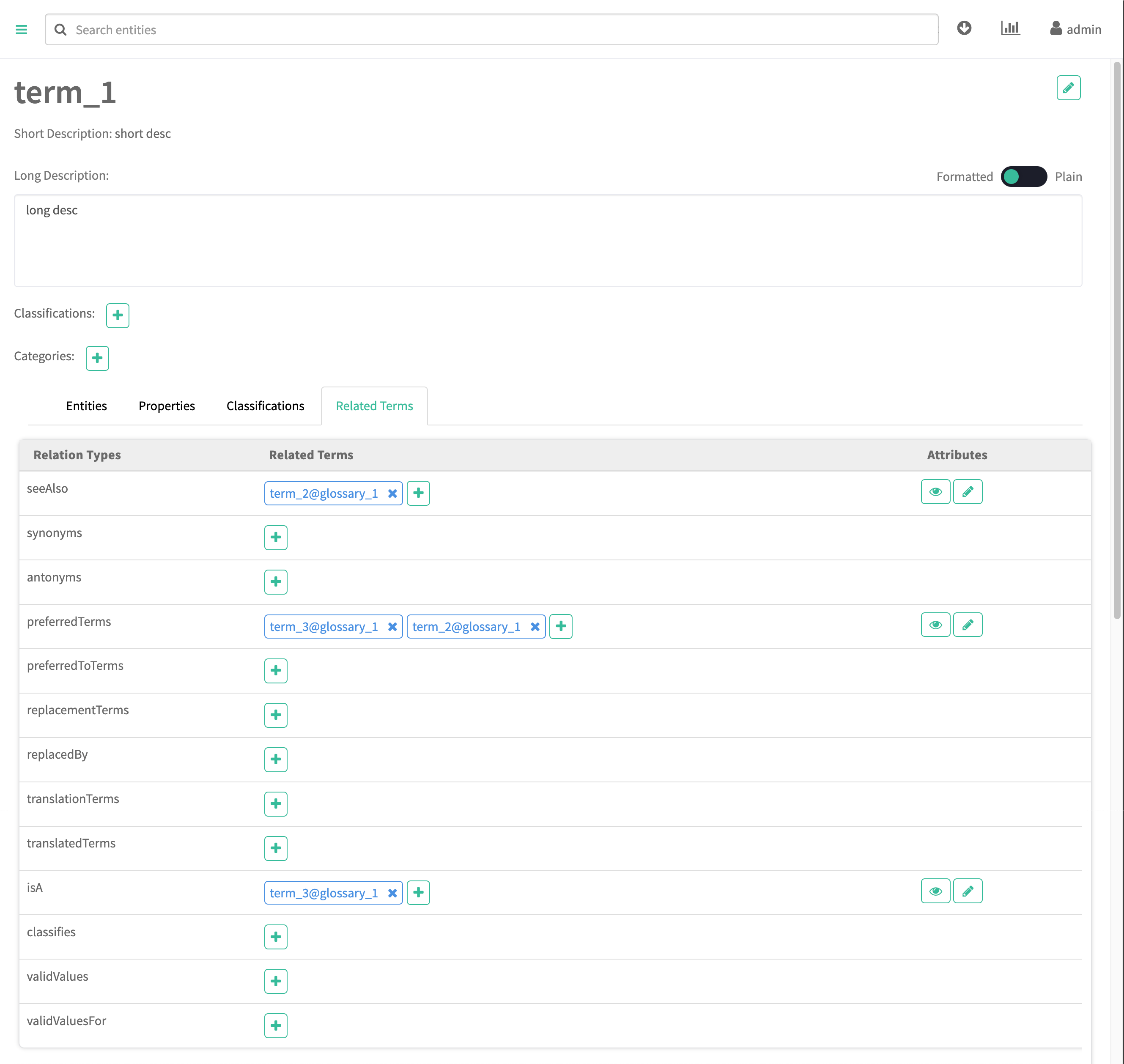Show attributes for the isA relation

click(x=935, y=891)
